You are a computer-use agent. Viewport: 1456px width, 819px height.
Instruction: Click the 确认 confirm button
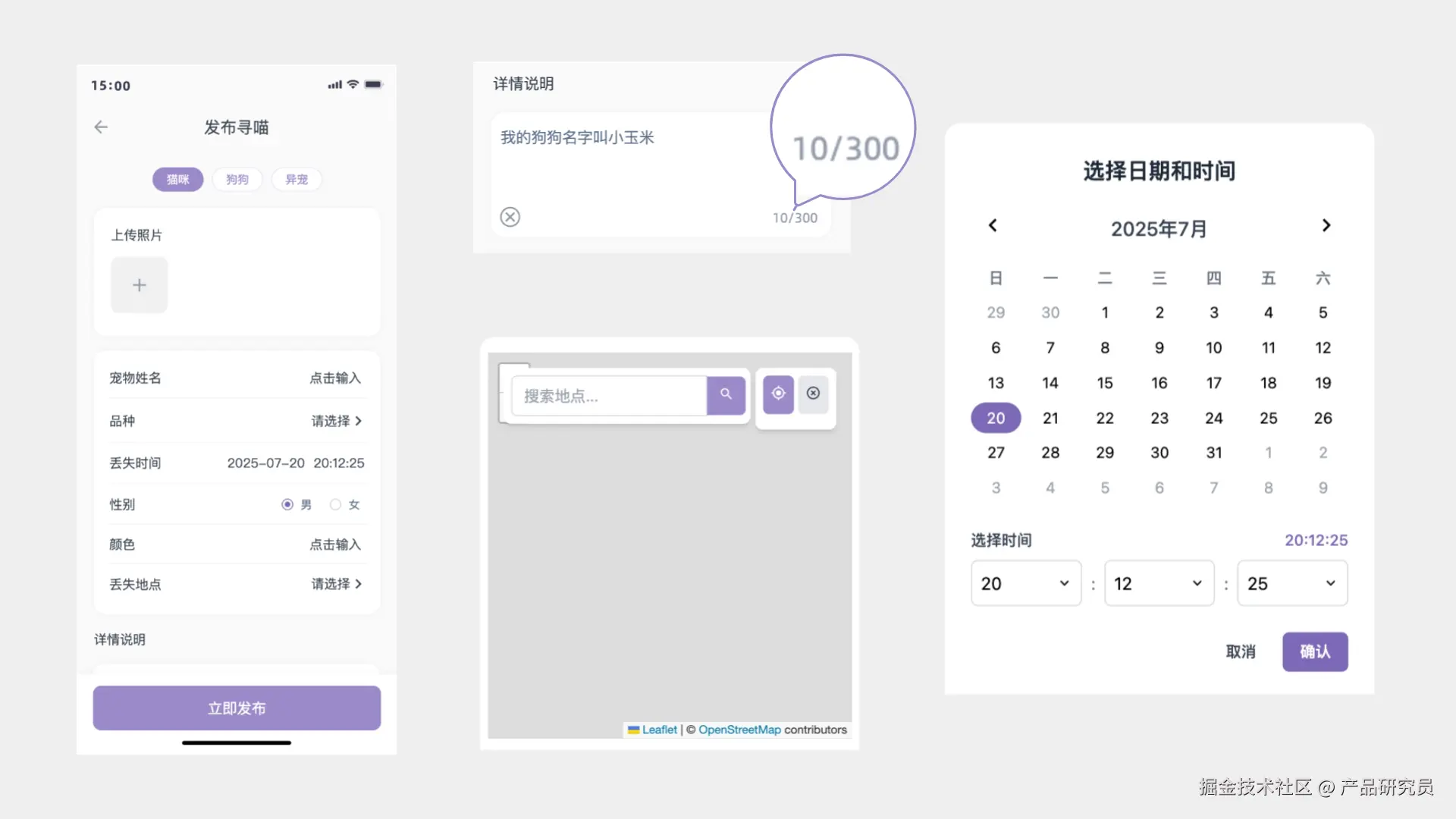click(x=1315, y=651)
